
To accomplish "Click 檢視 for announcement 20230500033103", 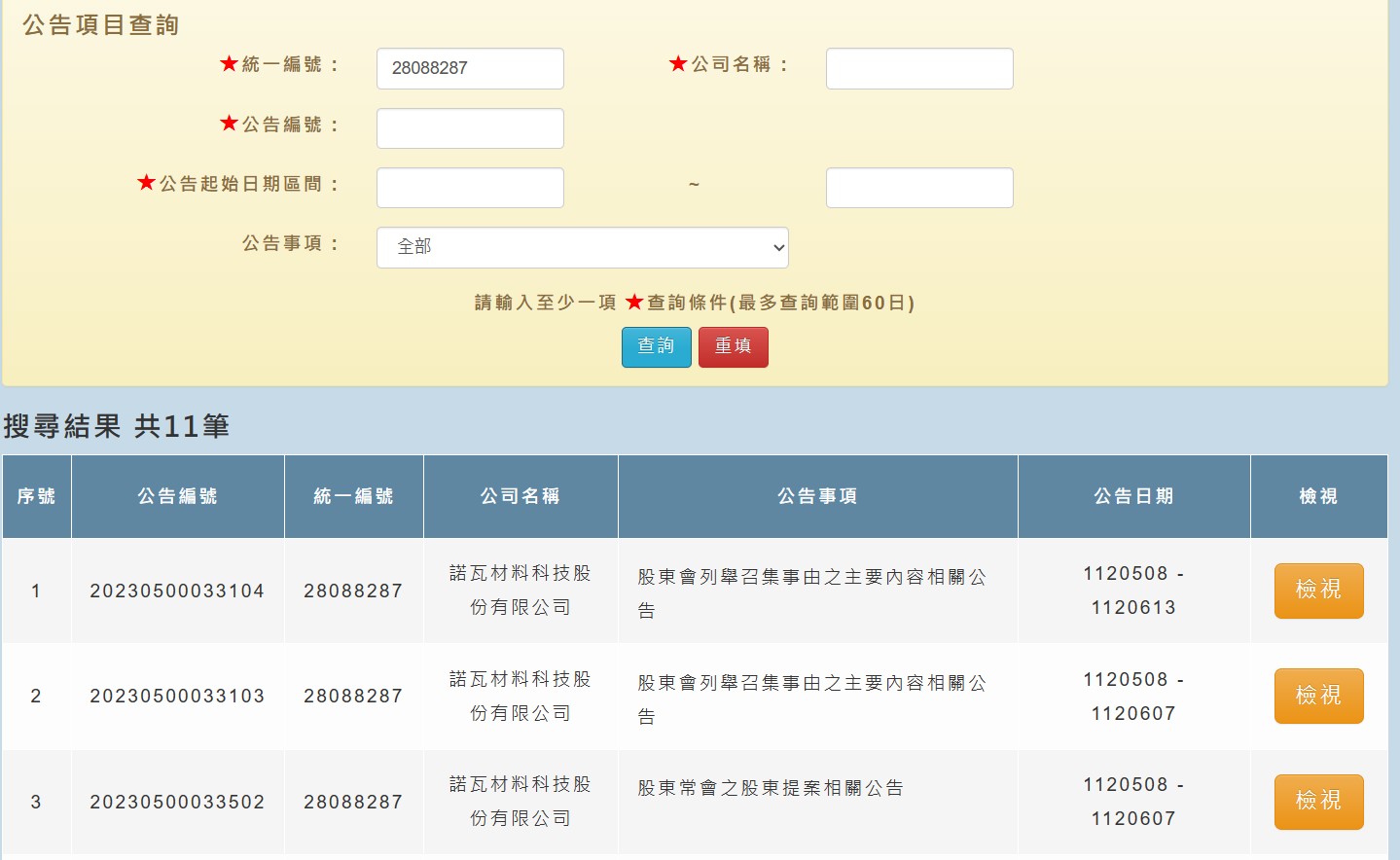I will click(x=1318, y=696).
